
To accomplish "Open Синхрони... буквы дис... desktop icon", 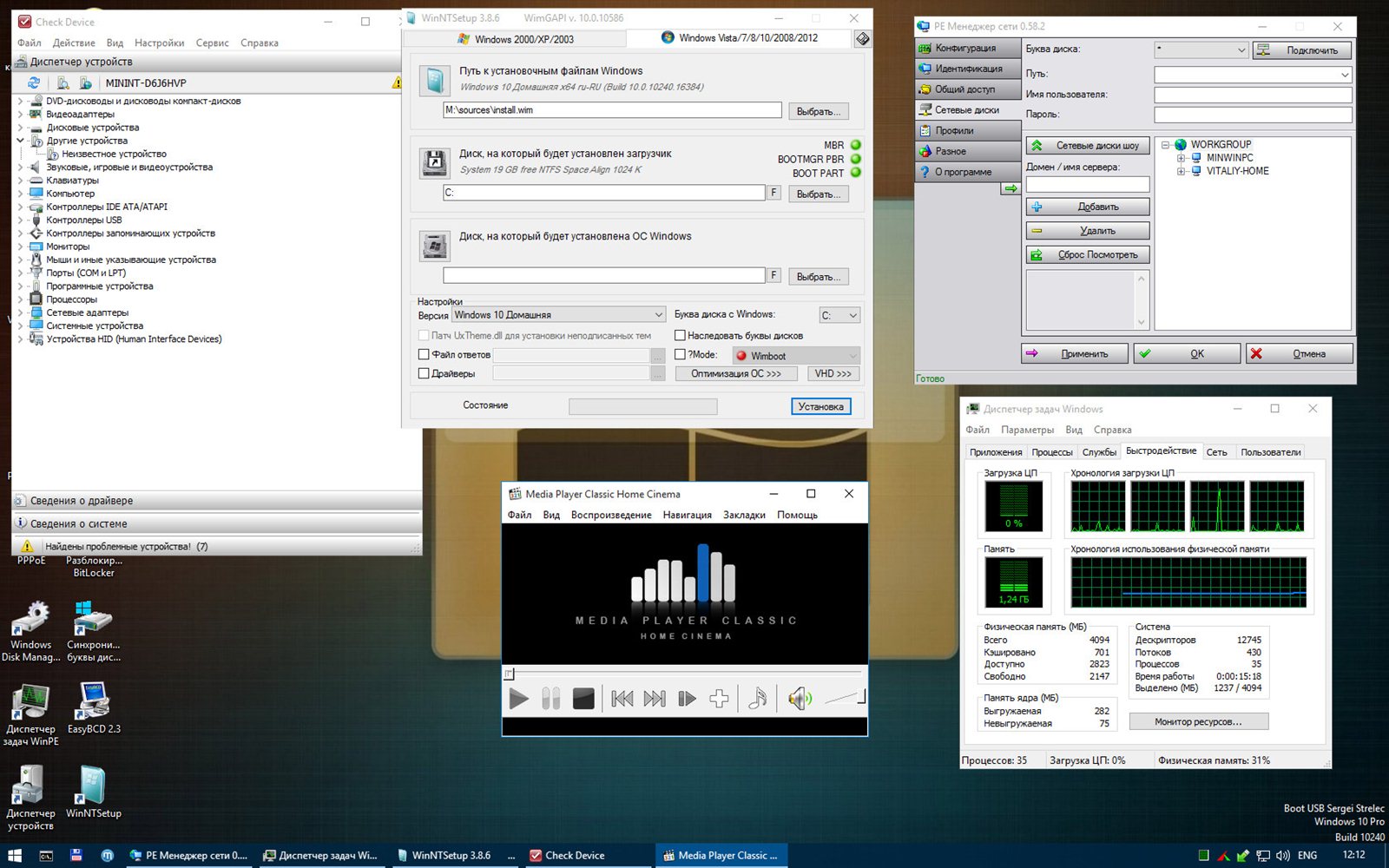I will click(94, 632).
